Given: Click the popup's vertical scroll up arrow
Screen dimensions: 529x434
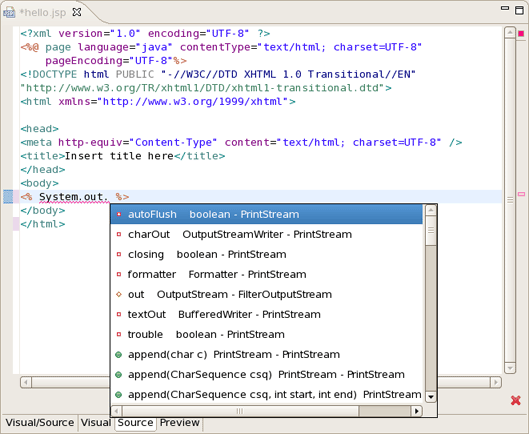Looking at the screenshot, I should (430, 211).
